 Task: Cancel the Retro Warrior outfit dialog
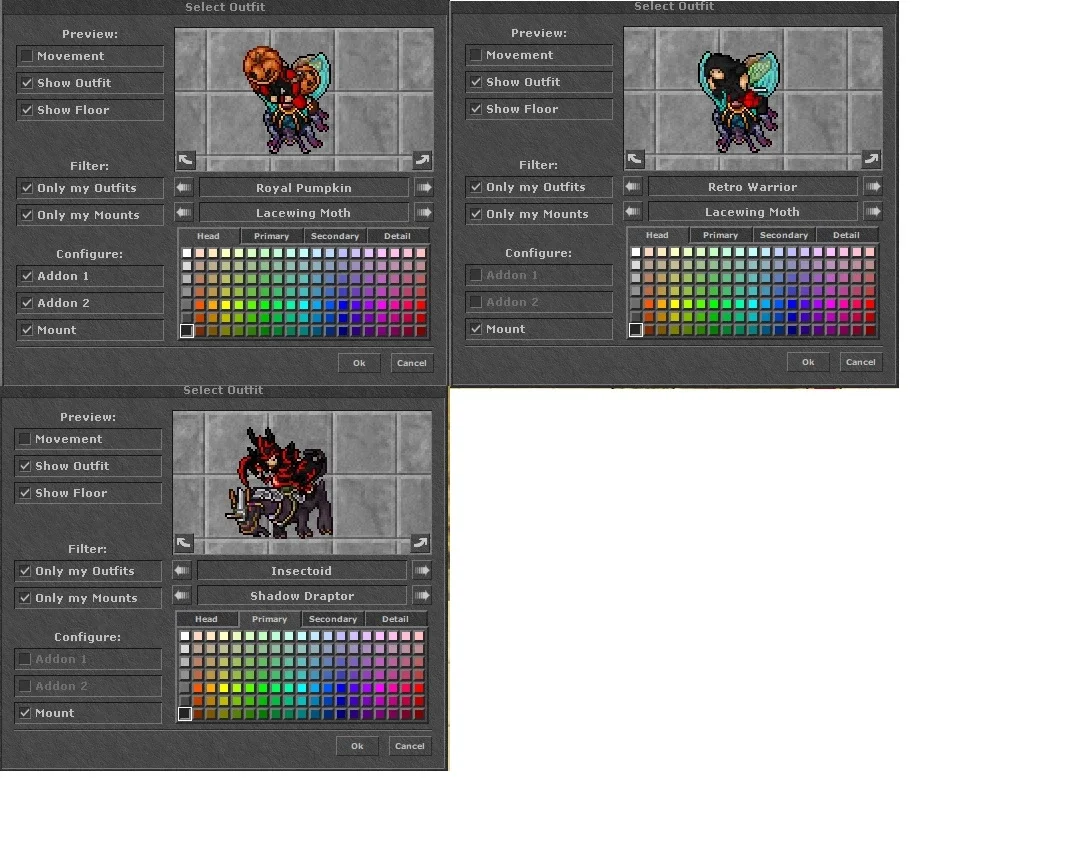click(x=861, y=362)
